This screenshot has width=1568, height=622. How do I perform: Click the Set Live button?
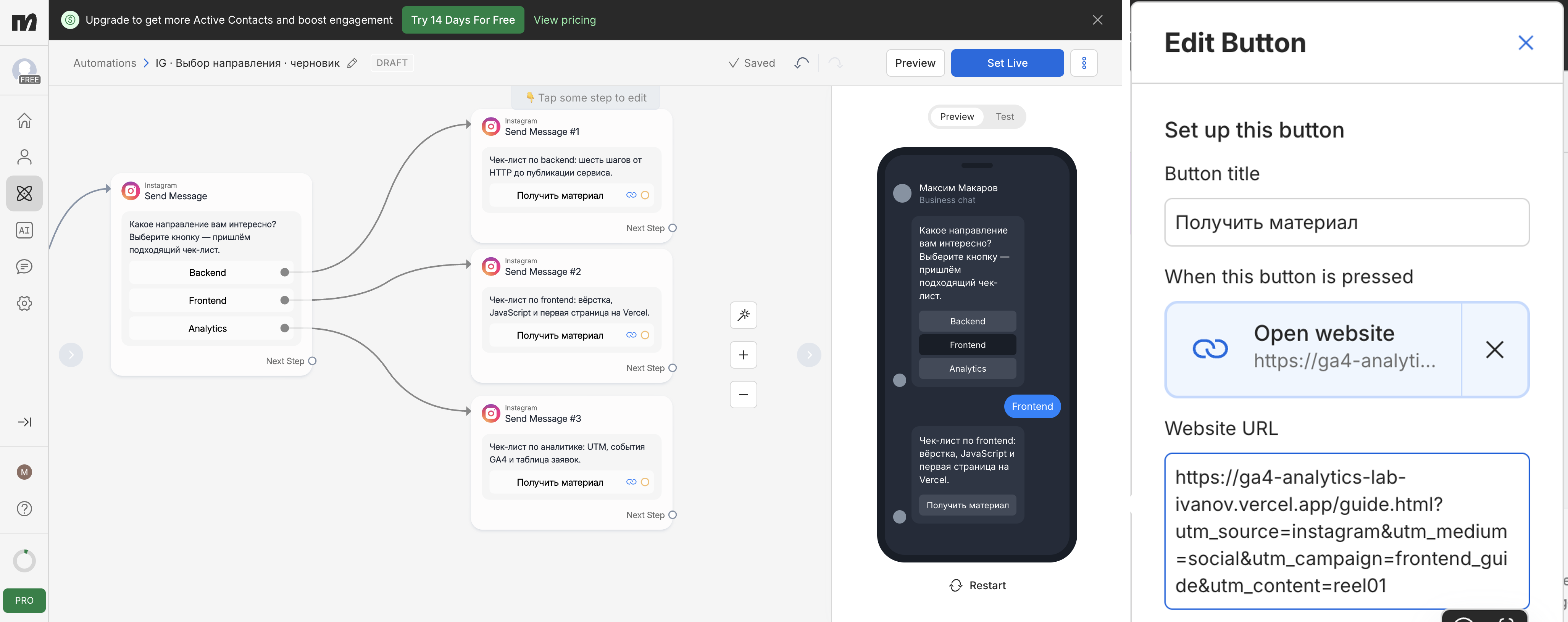(1007, 63)
